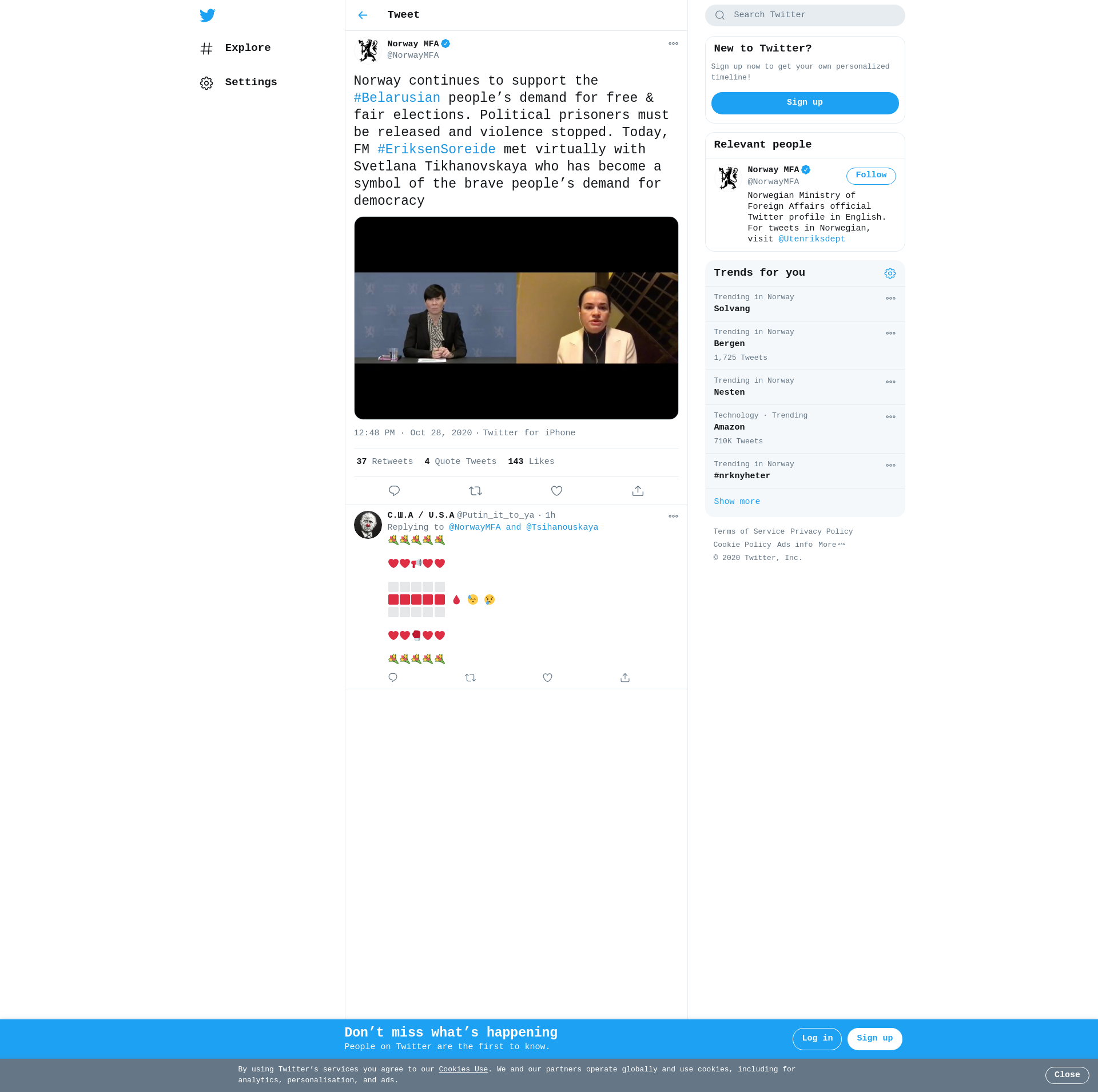Open Settings in the sidebar
This screenshot has height=1092, width=1098.
tap(250, 82)
